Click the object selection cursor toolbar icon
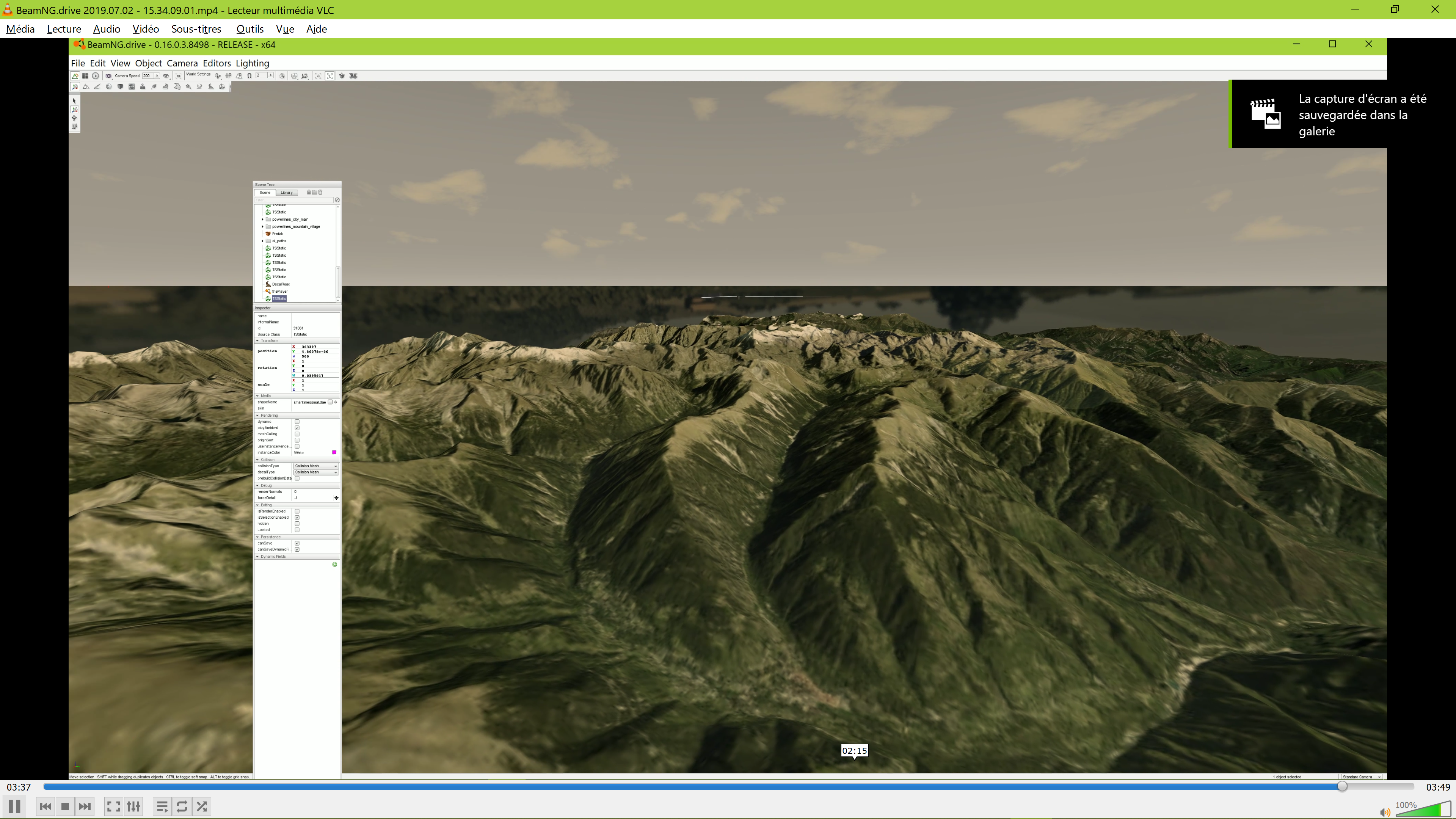This screenshot has height=819, width=1456. click(x=282, y=76)
